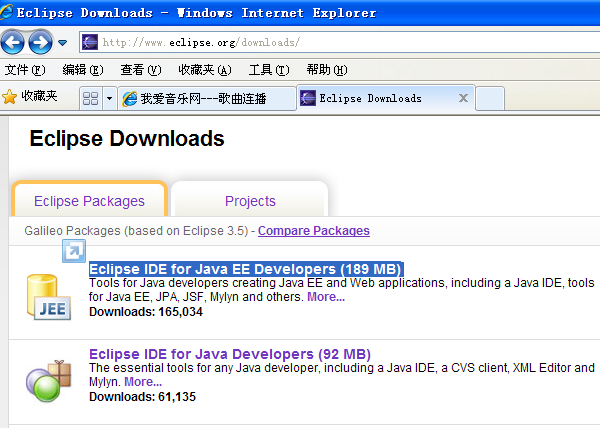Close the Eclipse Downloads tab
Image resolution: width=600 pixels, height=428 pixels.
click(463, 98)
